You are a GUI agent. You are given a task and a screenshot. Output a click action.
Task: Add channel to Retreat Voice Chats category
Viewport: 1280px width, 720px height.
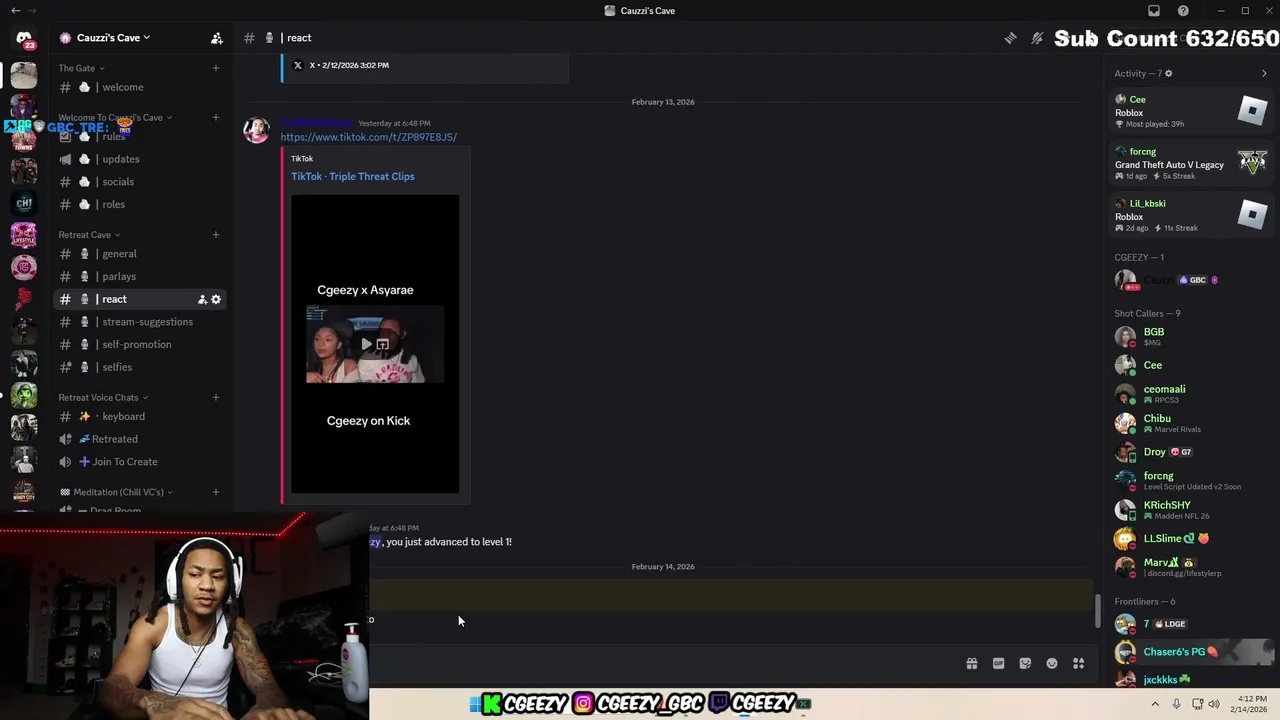pos(215,397)
